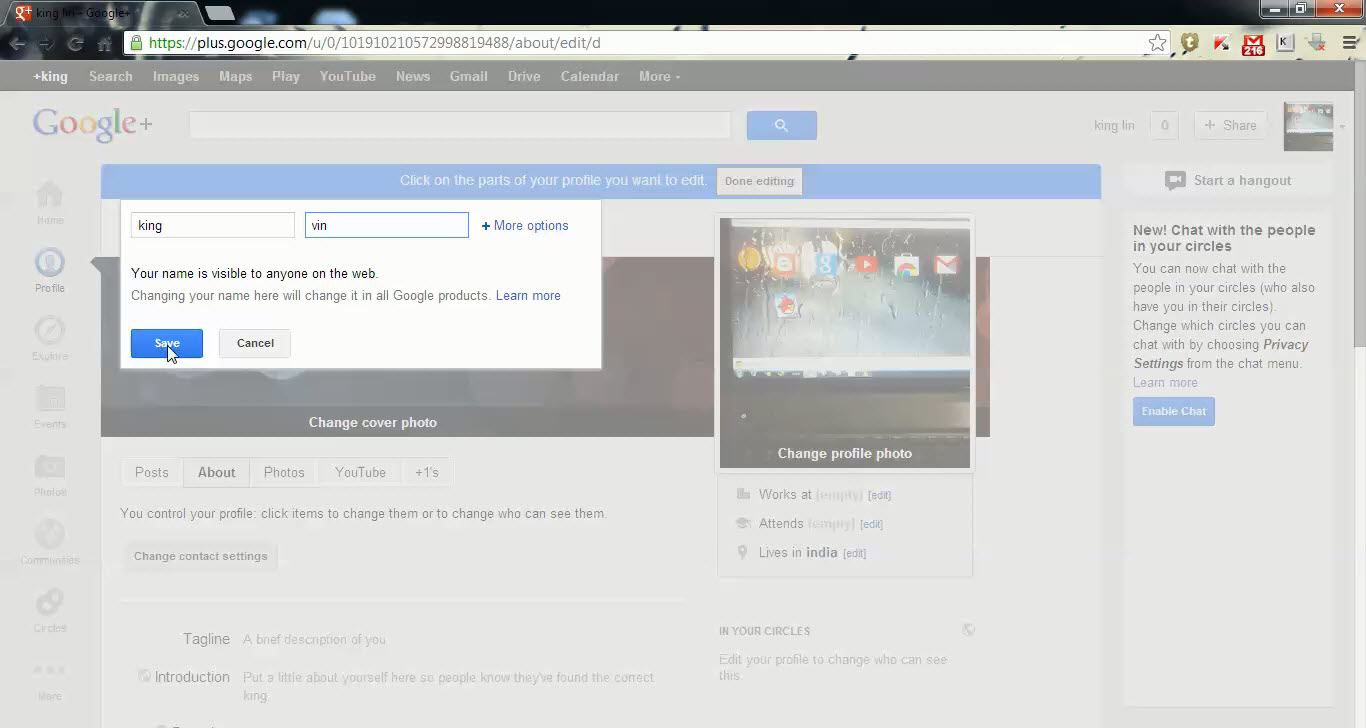Open YouTube in the Google bar
The image size is (1366, 728).
click(x=348, y=76)
